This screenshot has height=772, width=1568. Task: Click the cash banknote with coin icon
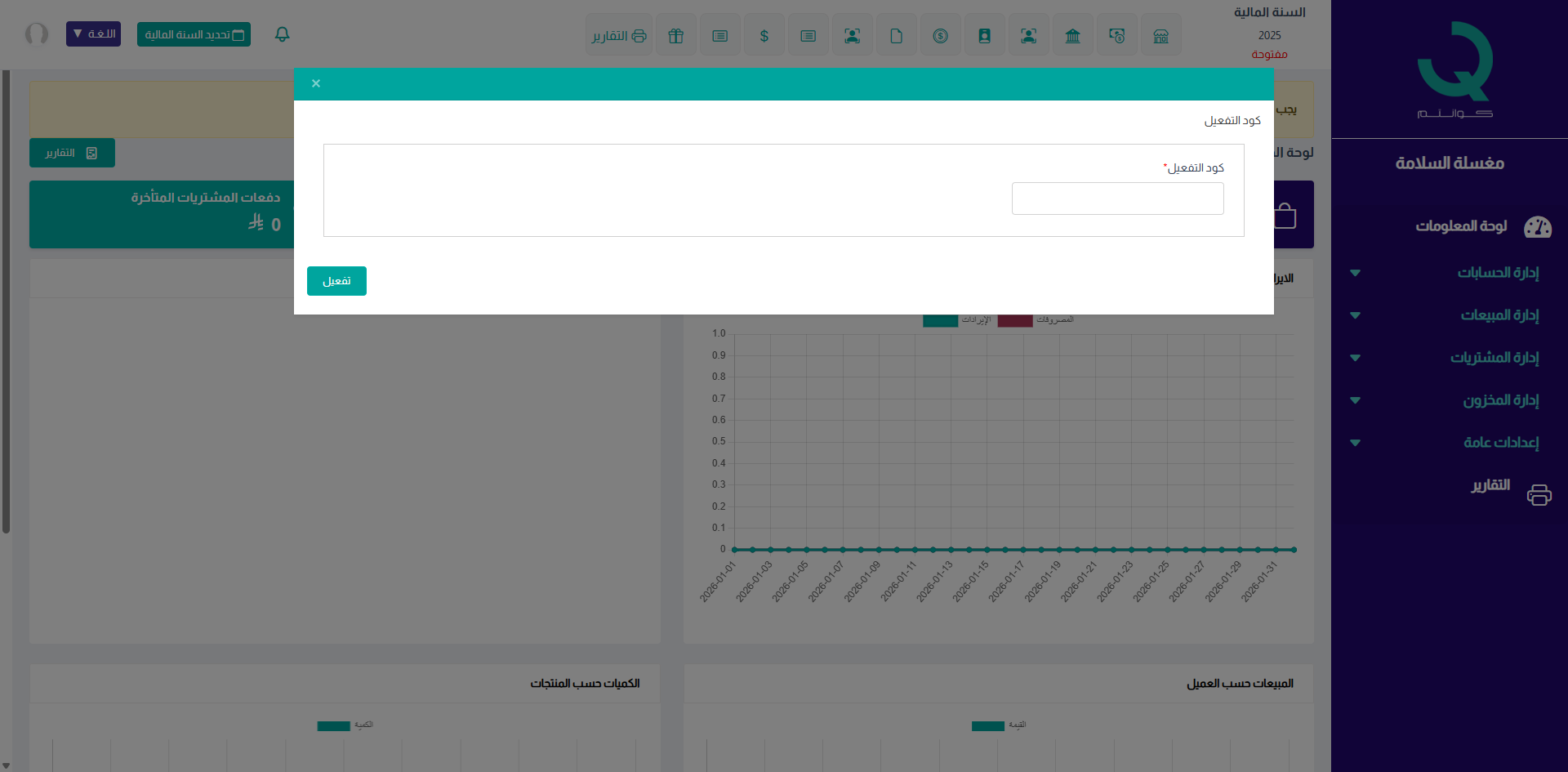[1116, 36]
